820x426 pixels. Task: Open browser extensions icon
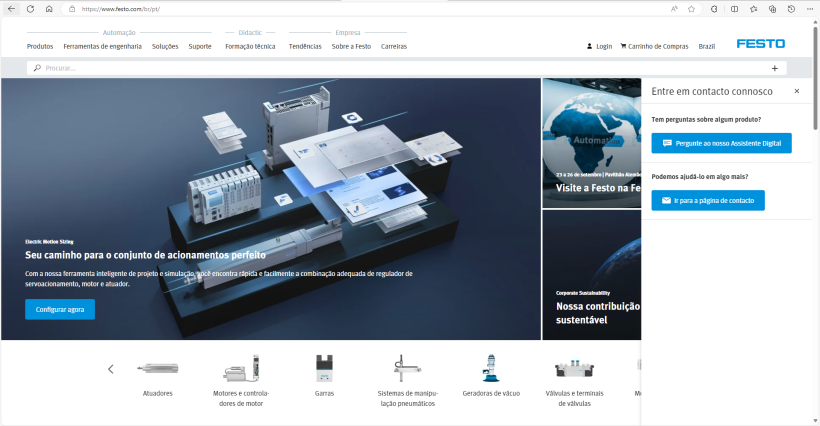pos(714,9)
